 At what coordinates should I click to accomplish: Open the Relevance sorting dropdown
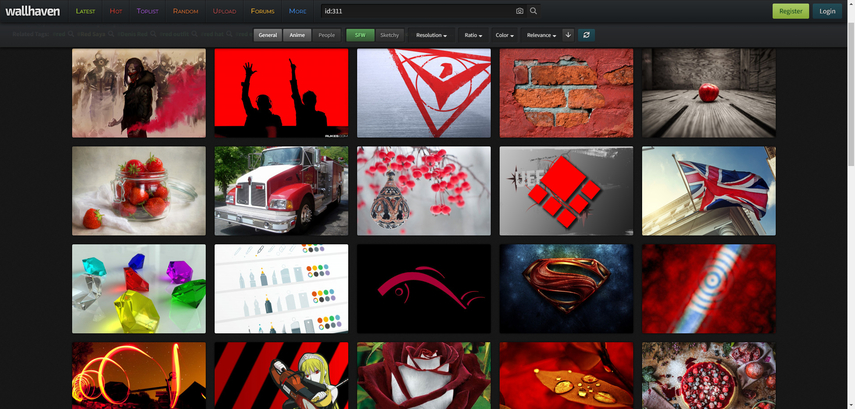pyautogui.click(x=541, y=35)
